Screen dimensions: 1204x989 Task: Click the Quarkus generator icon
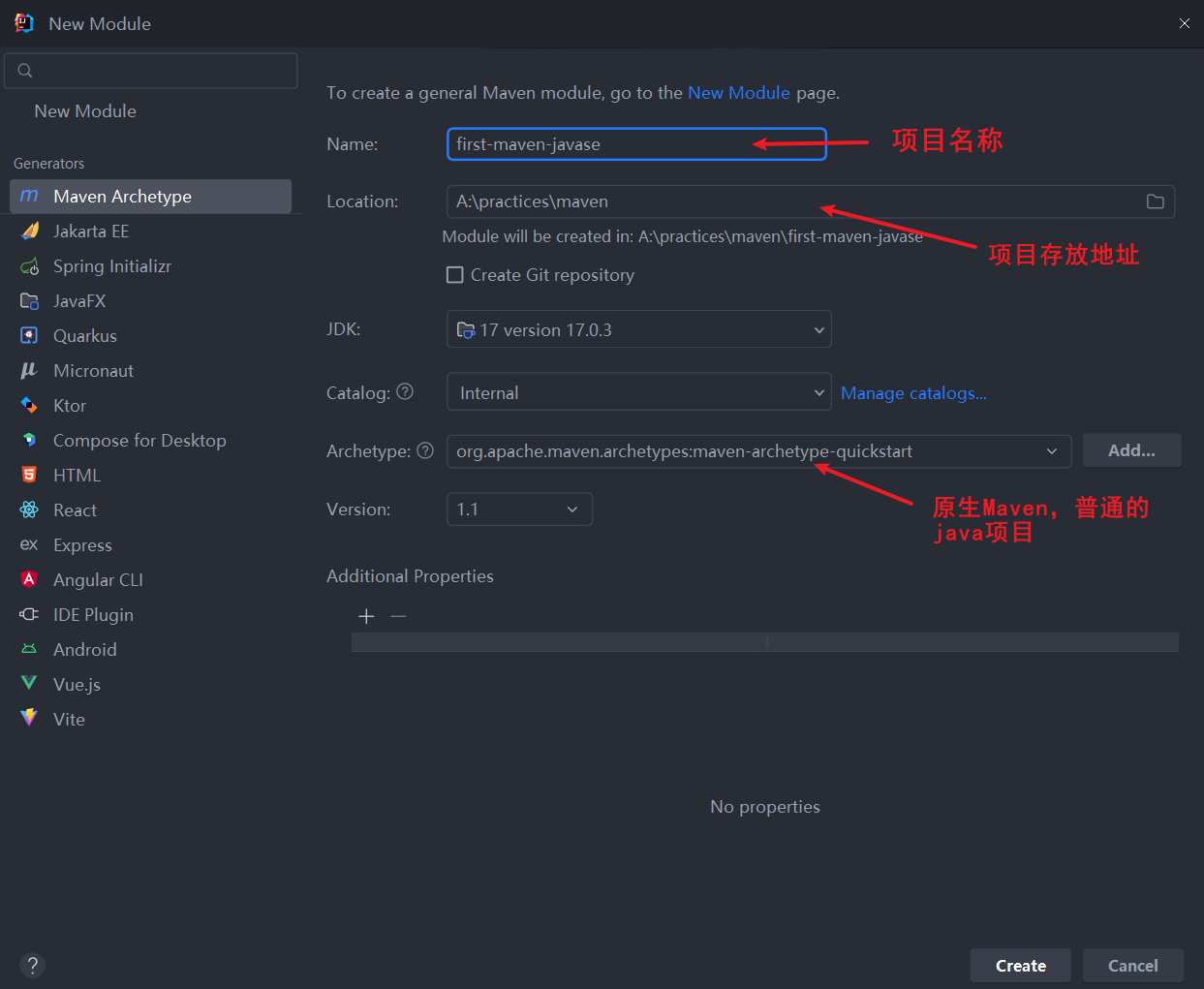(x=30, y=335)
